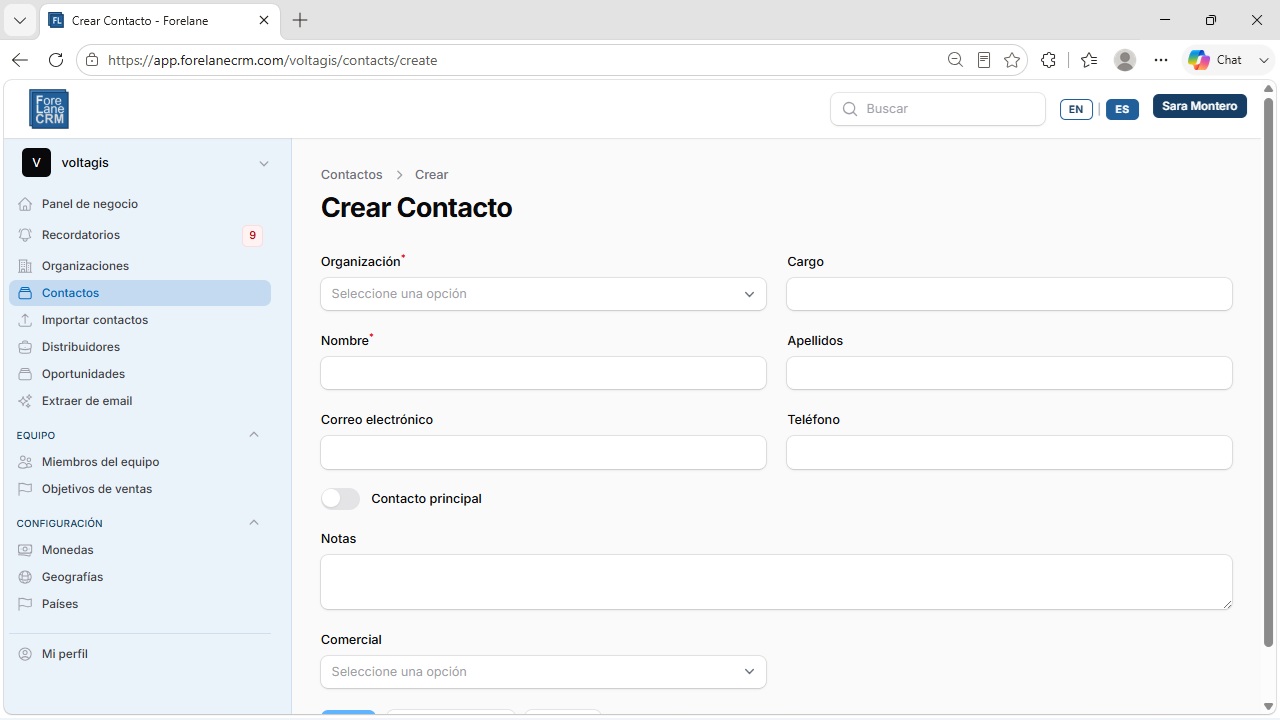Click the Panel de negocio home icon
The height and width of the screenshot is (720, 1280).
coord(25,204)
